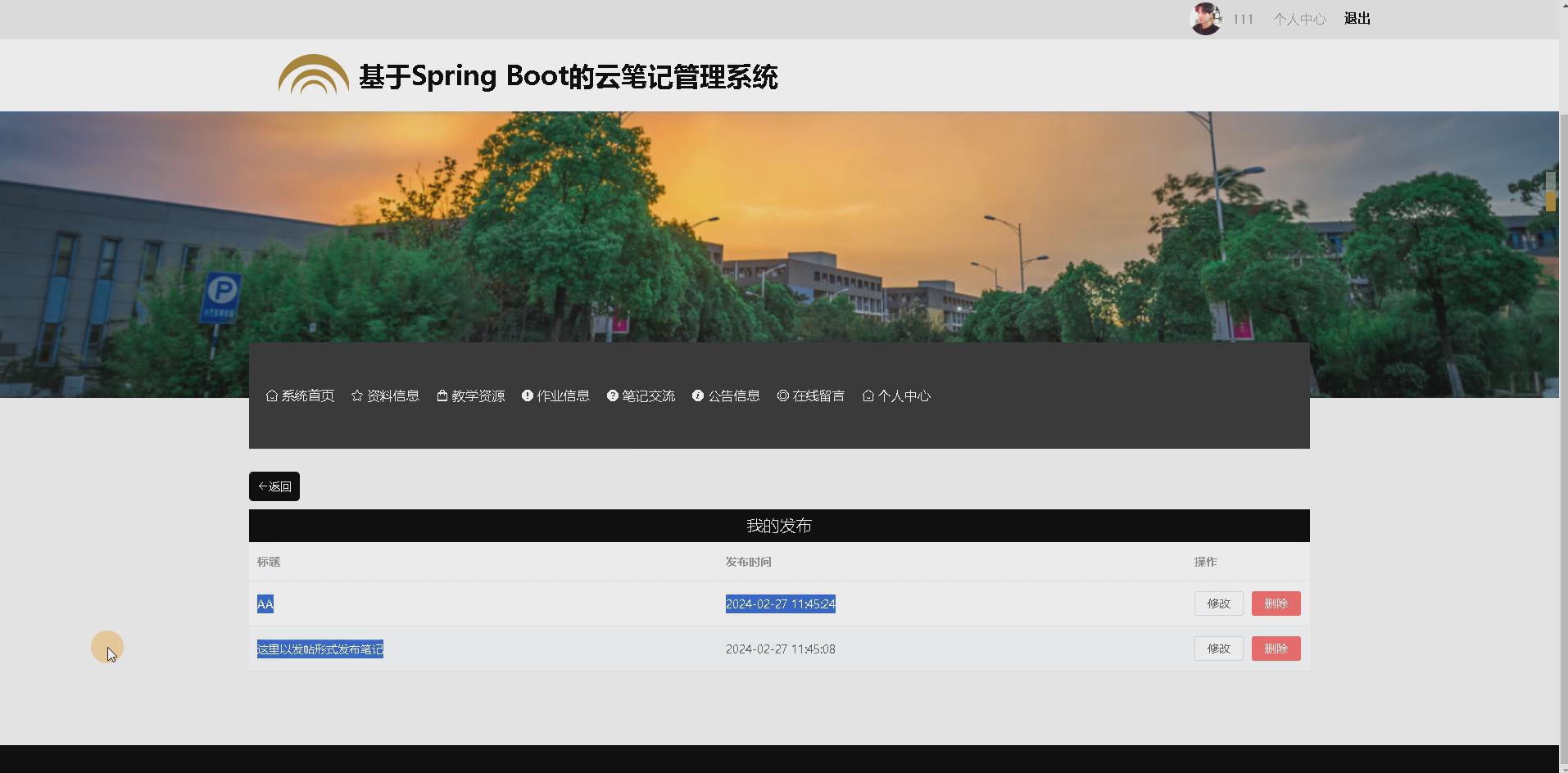This screenshot has height=773, width=1568.
Task: Click the 发布时间 column header
Action: click(x=749, y=562)
